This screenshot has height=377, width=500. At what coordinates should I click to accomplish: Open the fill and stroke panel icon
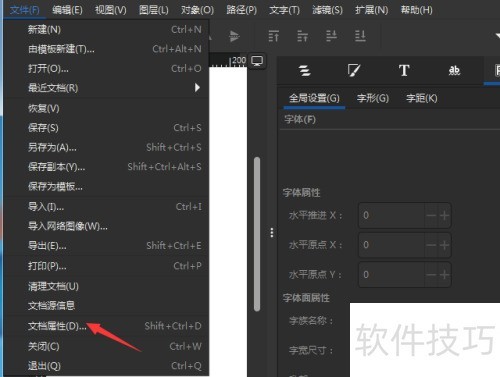(354, 71)
